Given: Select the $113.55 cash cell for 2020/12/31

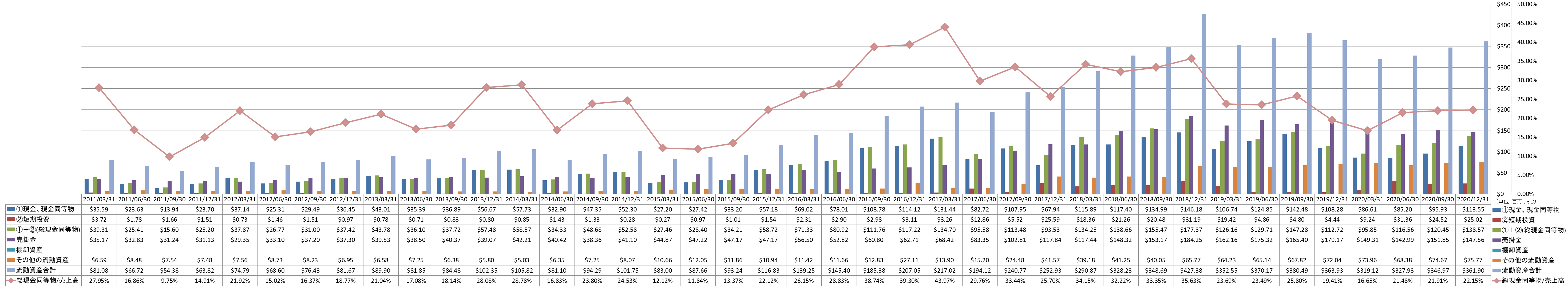Looking at the screenshot, I should coord(1472,209).
